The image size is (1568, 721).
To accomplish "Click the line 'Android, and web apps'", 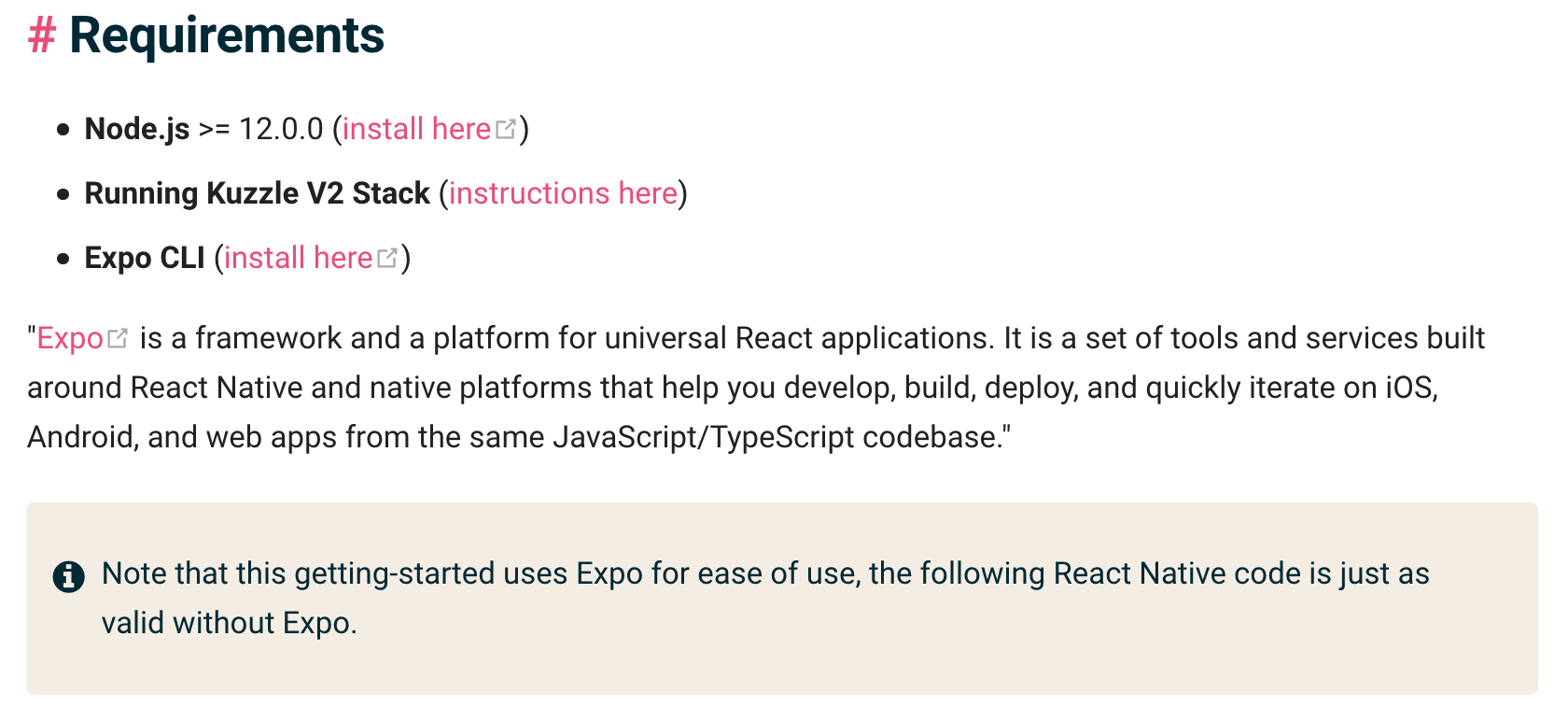I will (519, 437).
